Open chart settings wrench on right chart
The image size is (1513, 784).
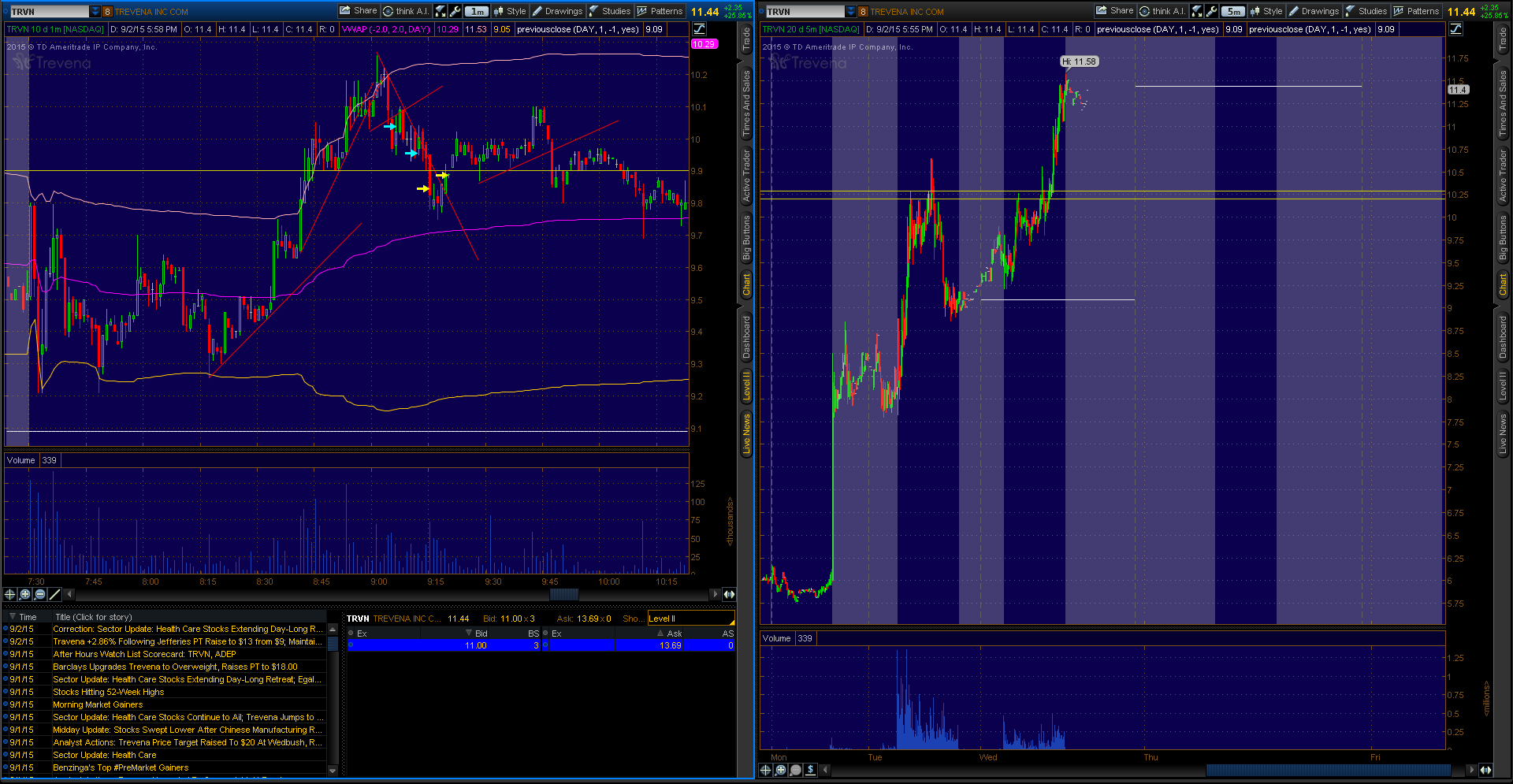tap(1212, 11)
